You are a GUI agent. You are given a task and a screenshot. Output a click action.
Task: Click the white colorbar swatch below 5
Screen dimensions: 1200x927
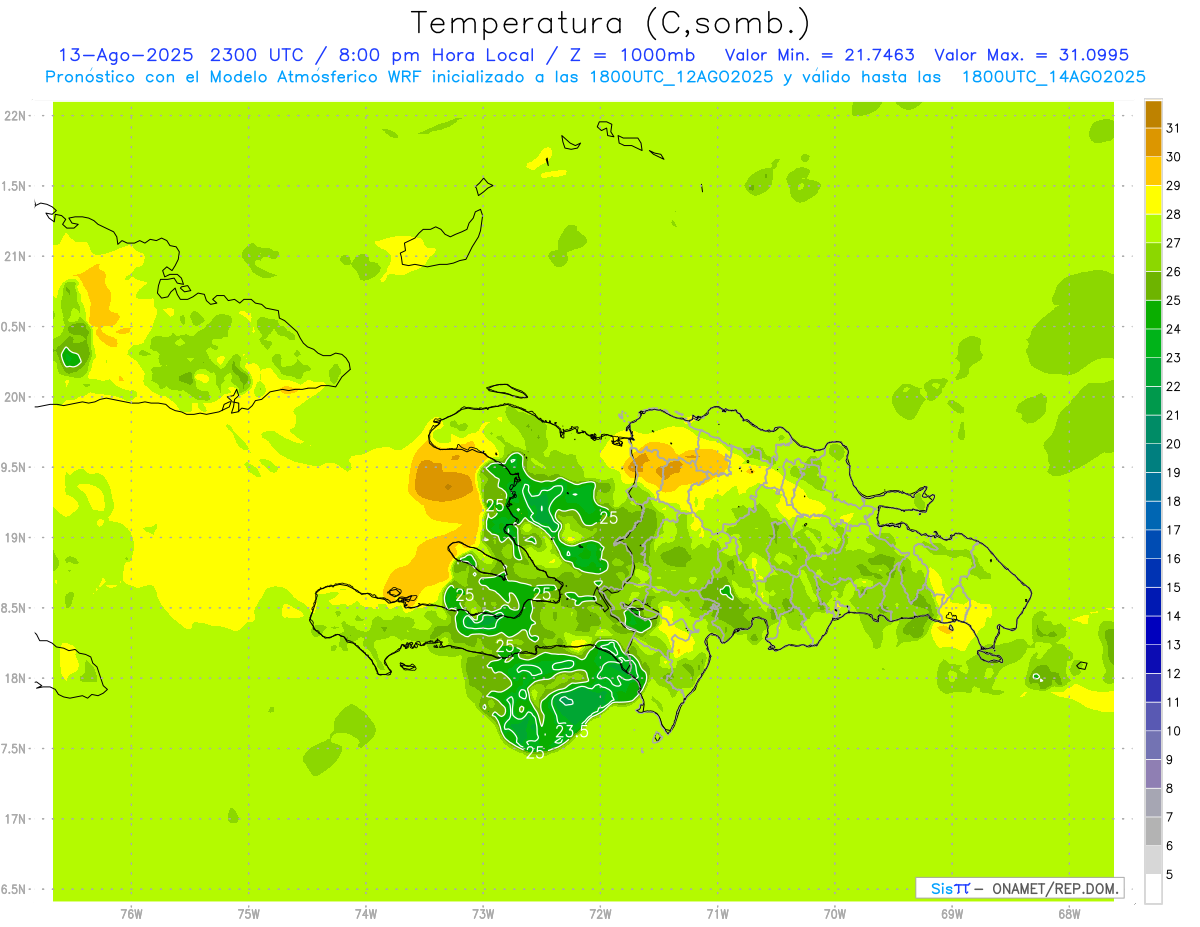[x=1153, y=889]
